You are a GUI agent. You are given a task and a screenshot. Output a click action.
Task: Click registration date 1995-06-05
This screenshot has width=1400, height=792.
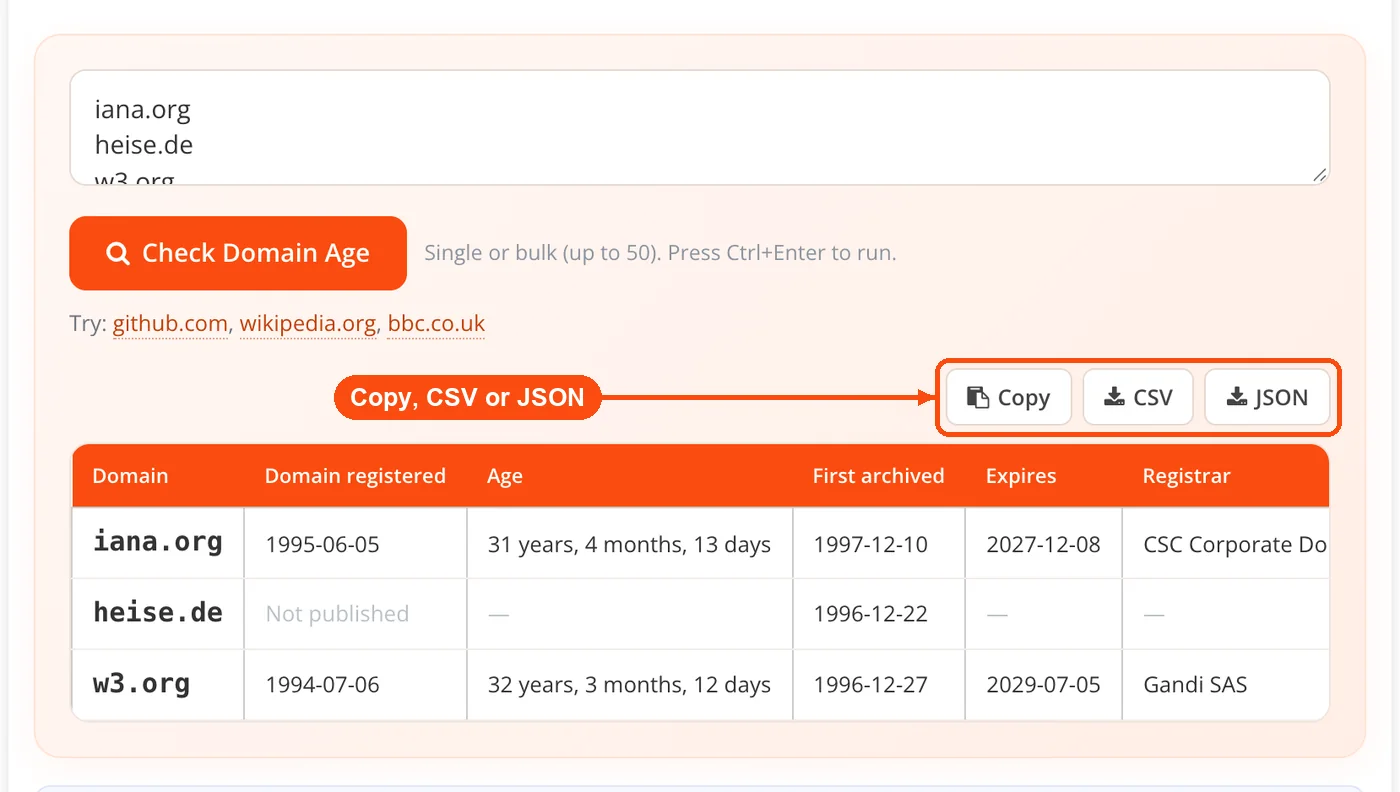click(322, 545)
